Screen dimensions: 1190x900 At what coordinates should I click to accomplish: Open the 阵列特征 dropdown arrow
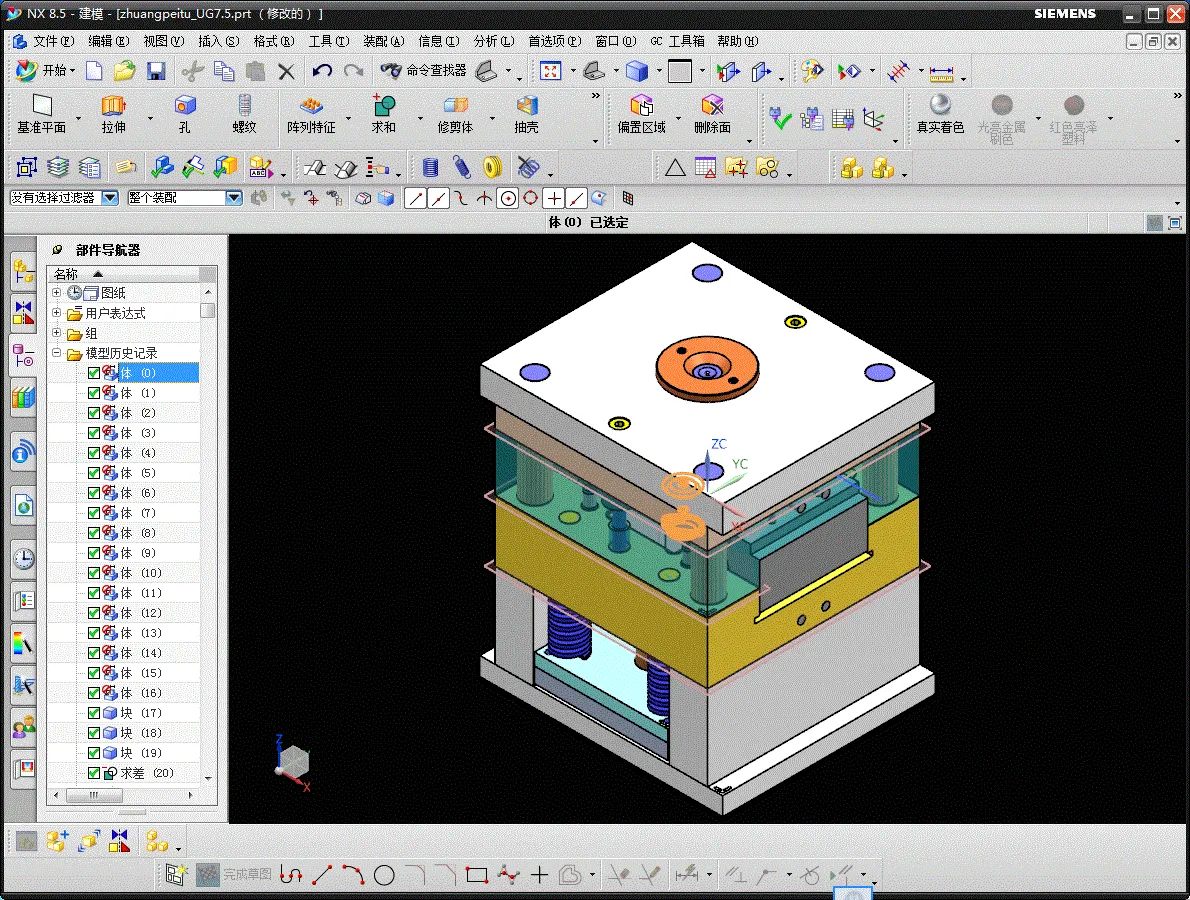pyautogui.click(x=349, y=118)
